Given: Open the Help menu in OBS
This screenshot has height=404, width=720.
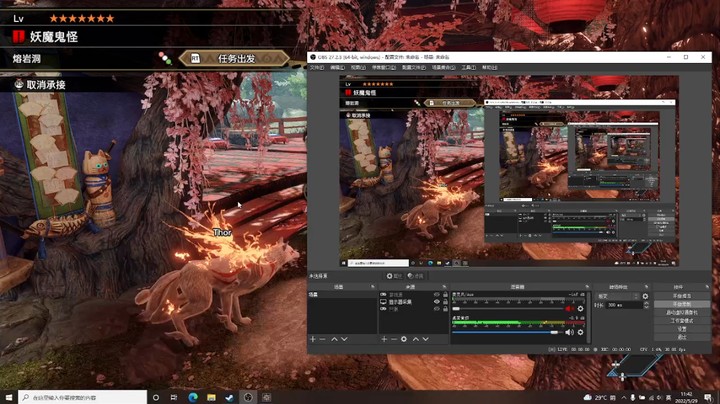Looking at the screenshot, I should point(489,67).
